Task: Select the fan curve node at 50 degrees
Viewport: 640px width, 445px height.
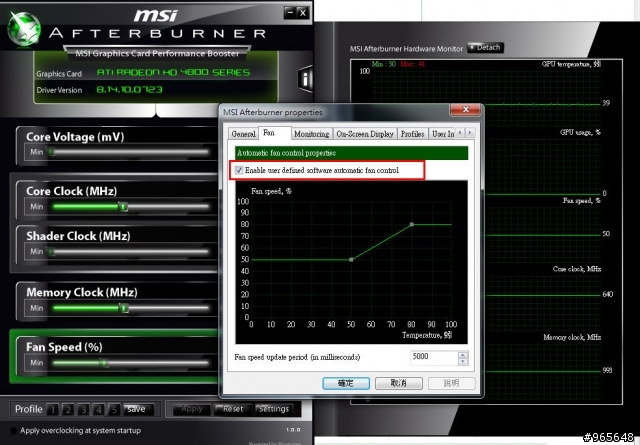Action: pyautogui.click(x=351, y=260)
